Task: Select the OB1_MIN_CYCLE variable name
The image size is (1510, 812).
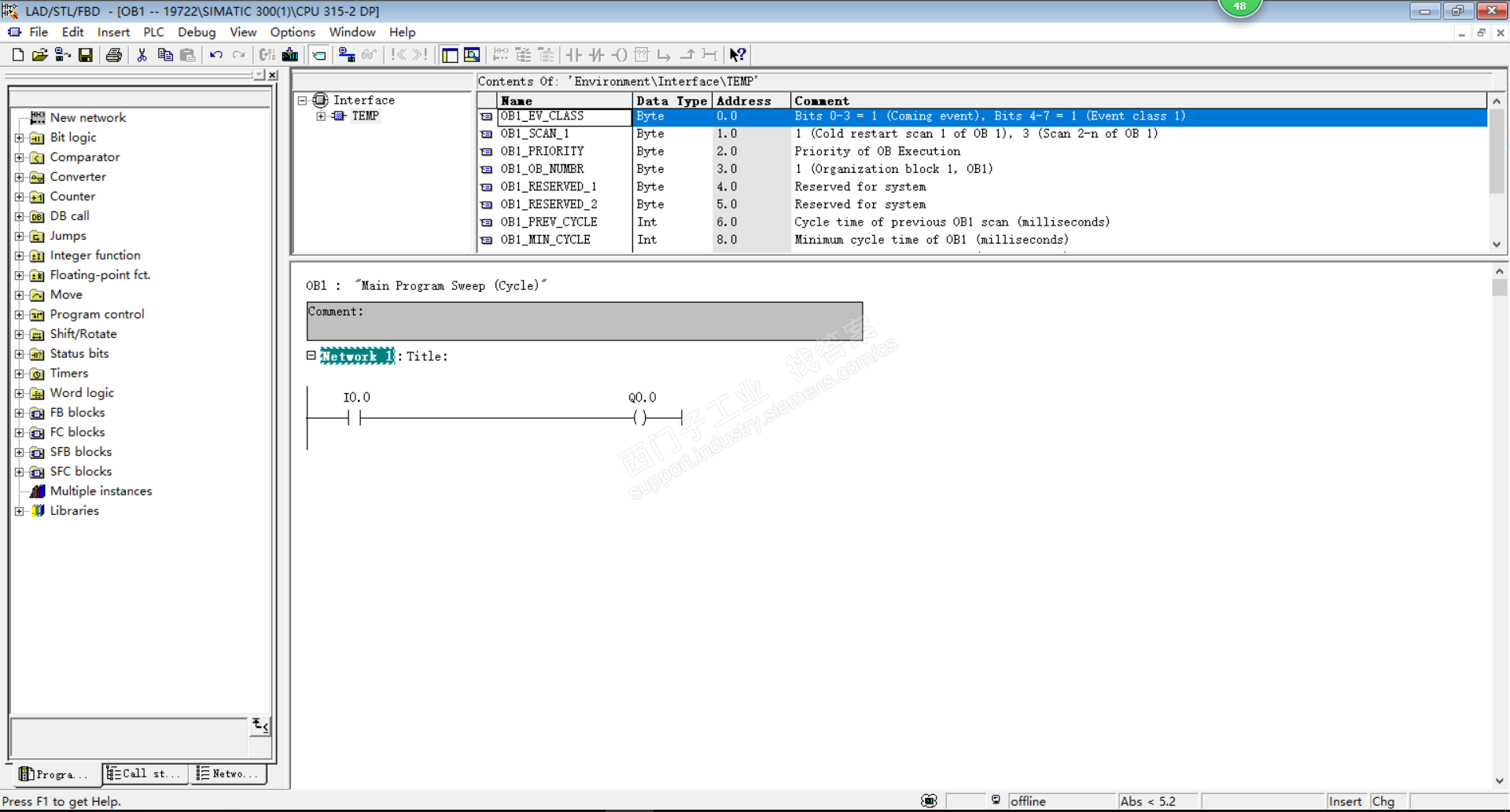Action: tap(545, 240)
